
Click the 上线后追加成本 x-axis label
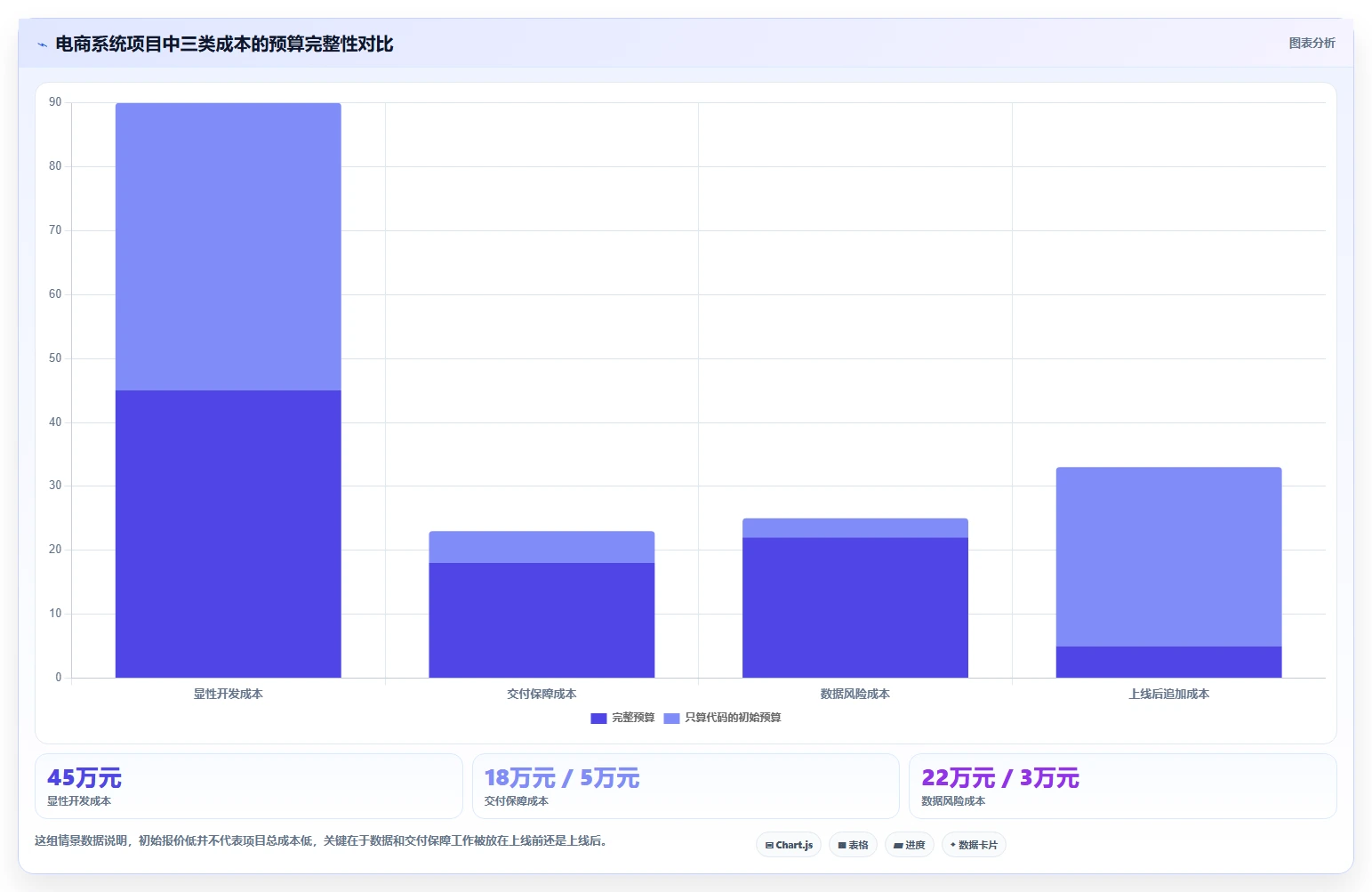(x=1168, y=694)
